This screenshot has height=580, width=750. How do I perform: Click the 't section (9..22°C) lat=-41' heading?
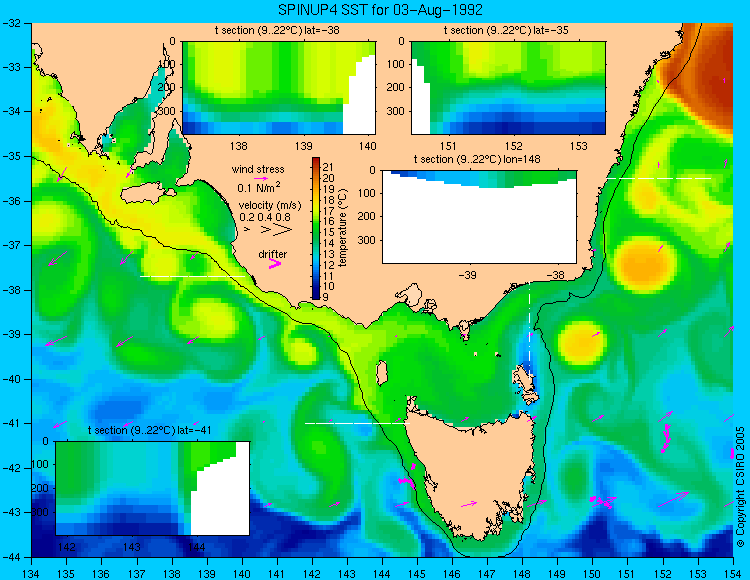tap(149, 430)
